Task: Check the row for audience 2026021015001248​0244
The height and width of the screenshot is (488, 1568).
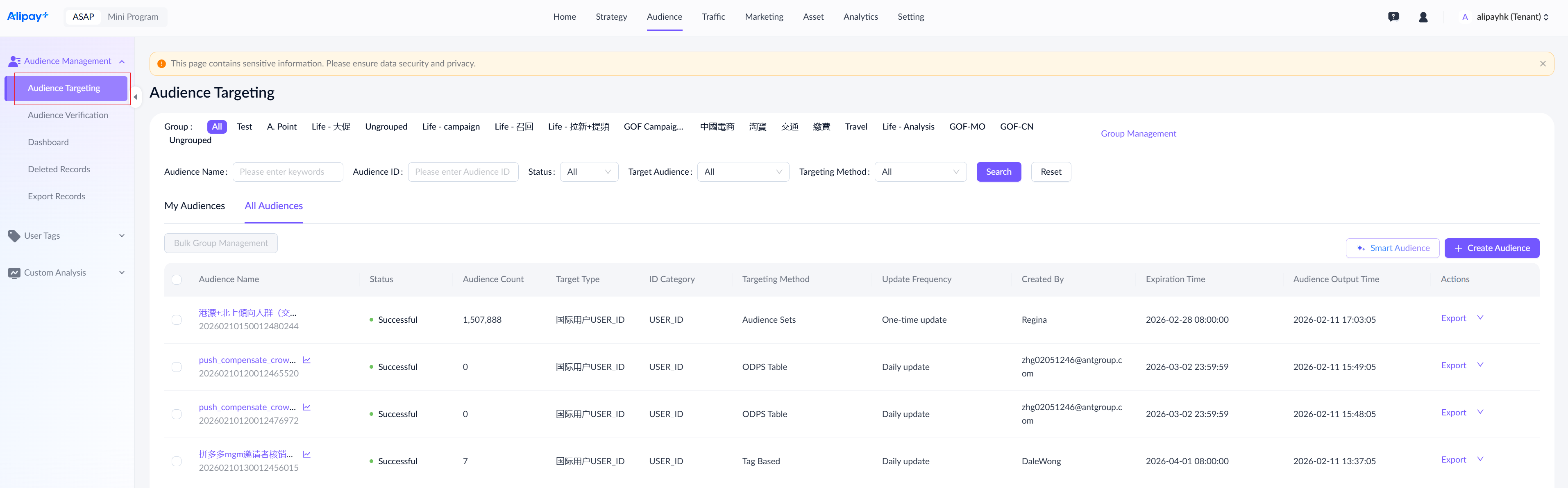Action: (x=177, y=320)
